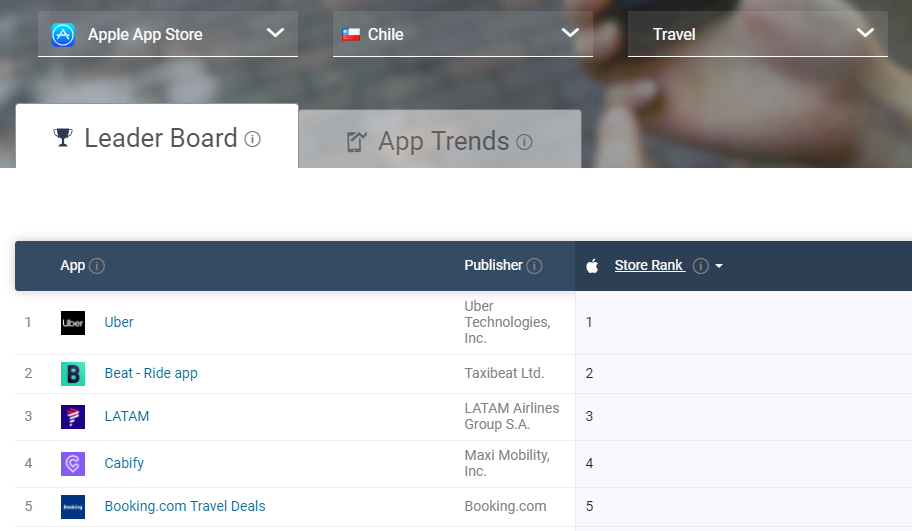Click the Apple App Store logo icon
912x531 pixels.
63,34
